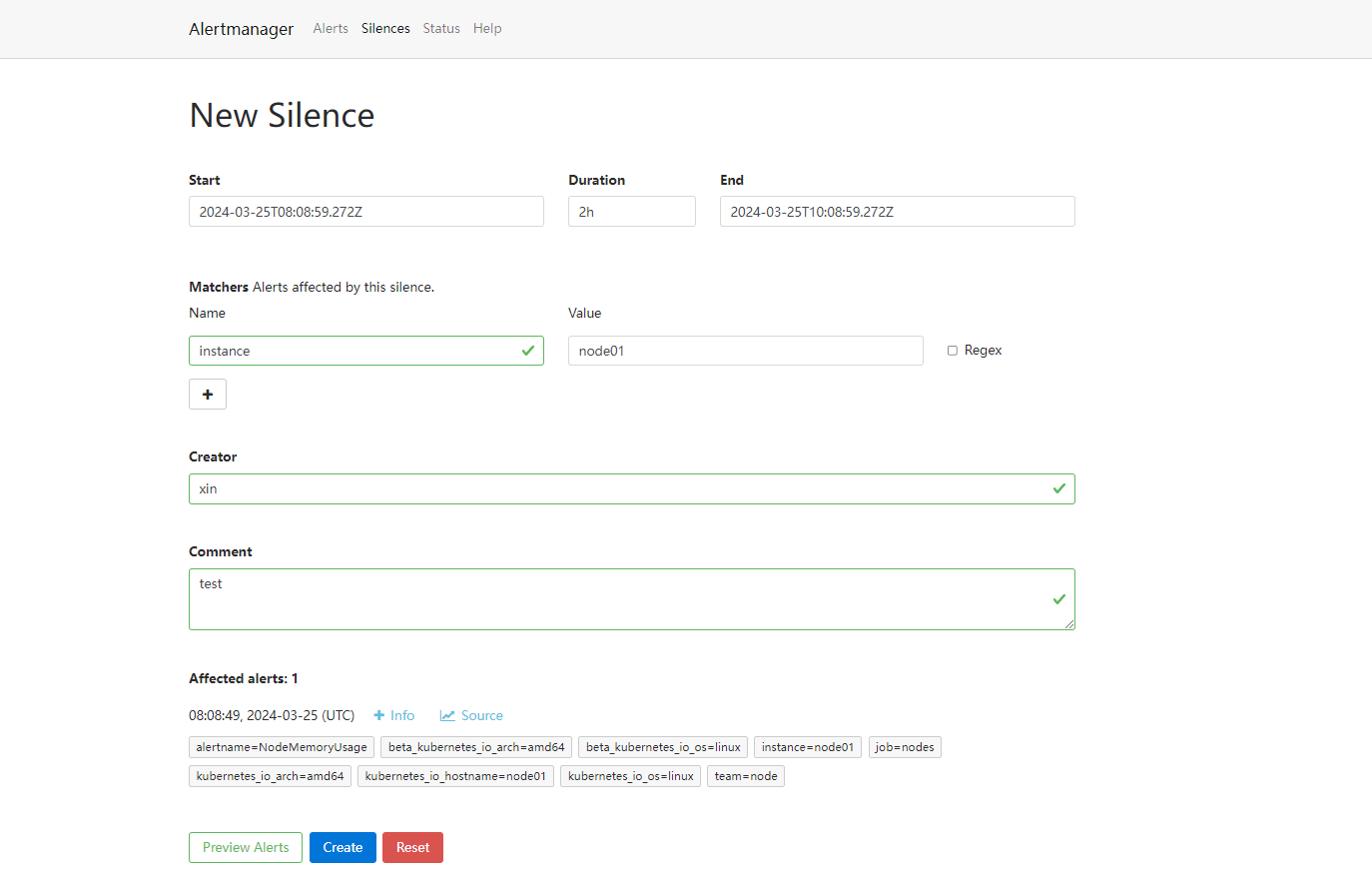This screenshot has height=885, width=1372.
Task: Click the Regex label text
Action: click(x=983, y=351)
